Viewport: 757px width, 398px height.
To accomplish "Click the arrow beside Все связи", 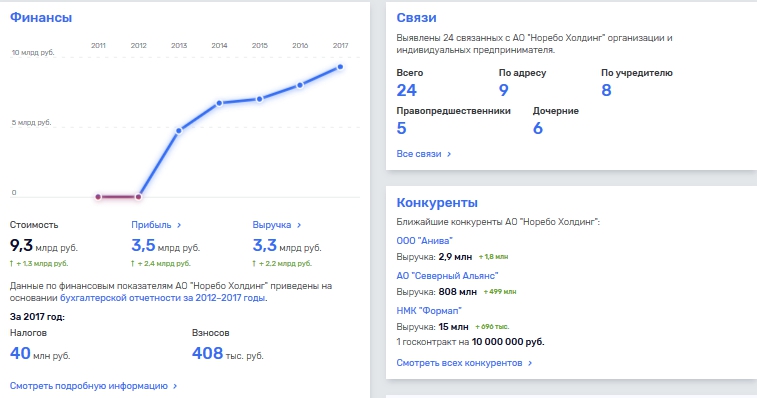I will (449, 154).
